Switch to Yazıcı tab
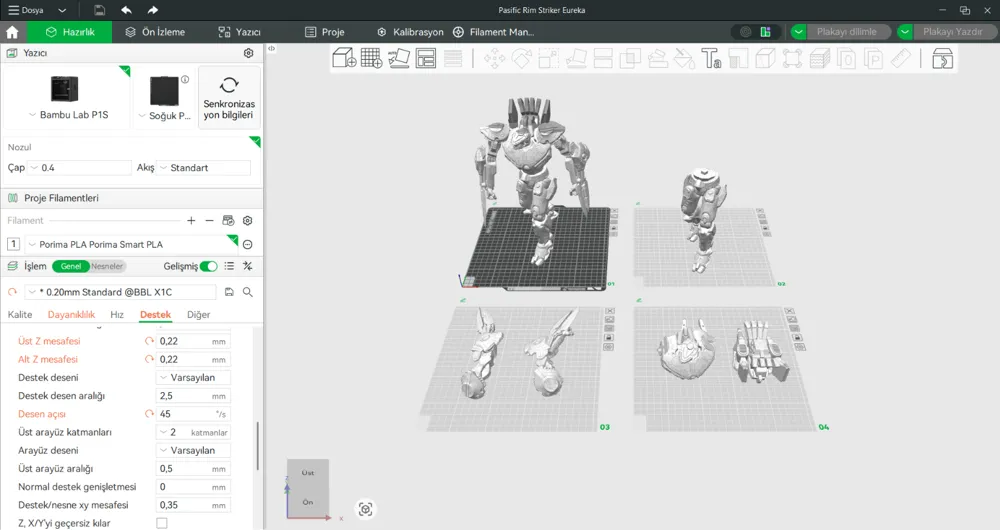 239,32
